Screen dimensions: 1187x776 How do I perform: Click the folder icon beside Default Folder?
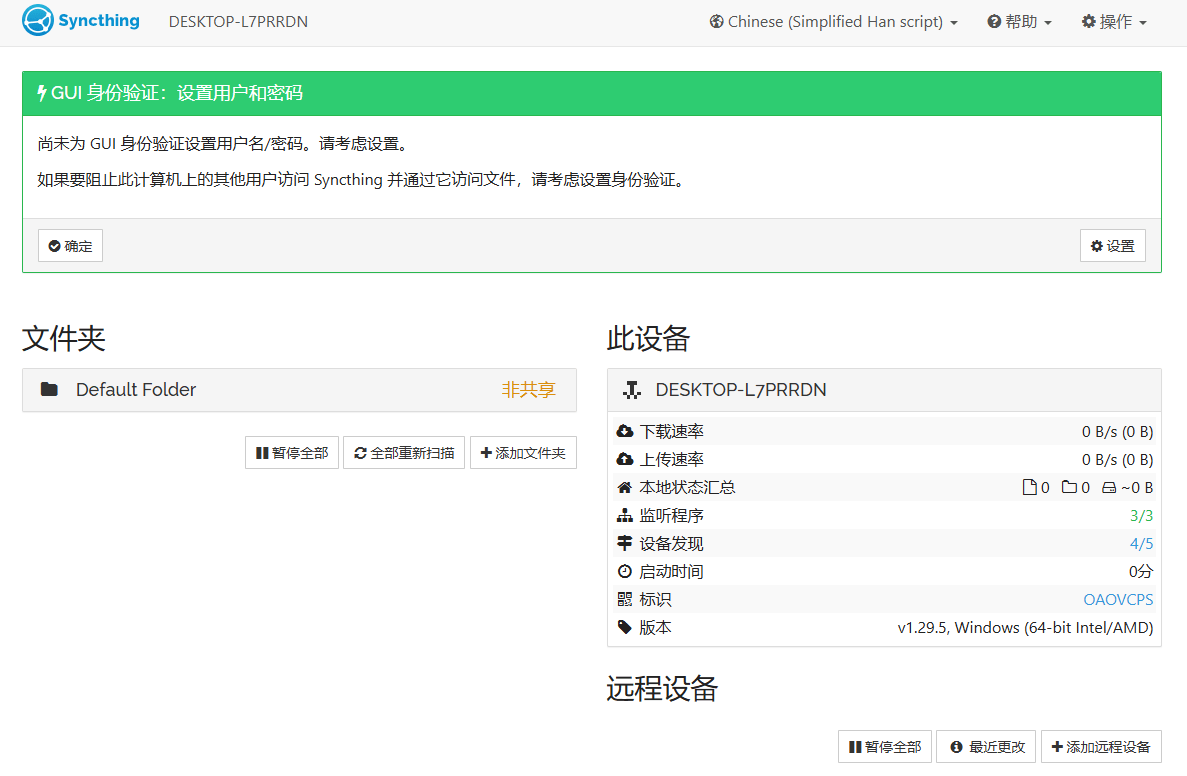[49, 390]
